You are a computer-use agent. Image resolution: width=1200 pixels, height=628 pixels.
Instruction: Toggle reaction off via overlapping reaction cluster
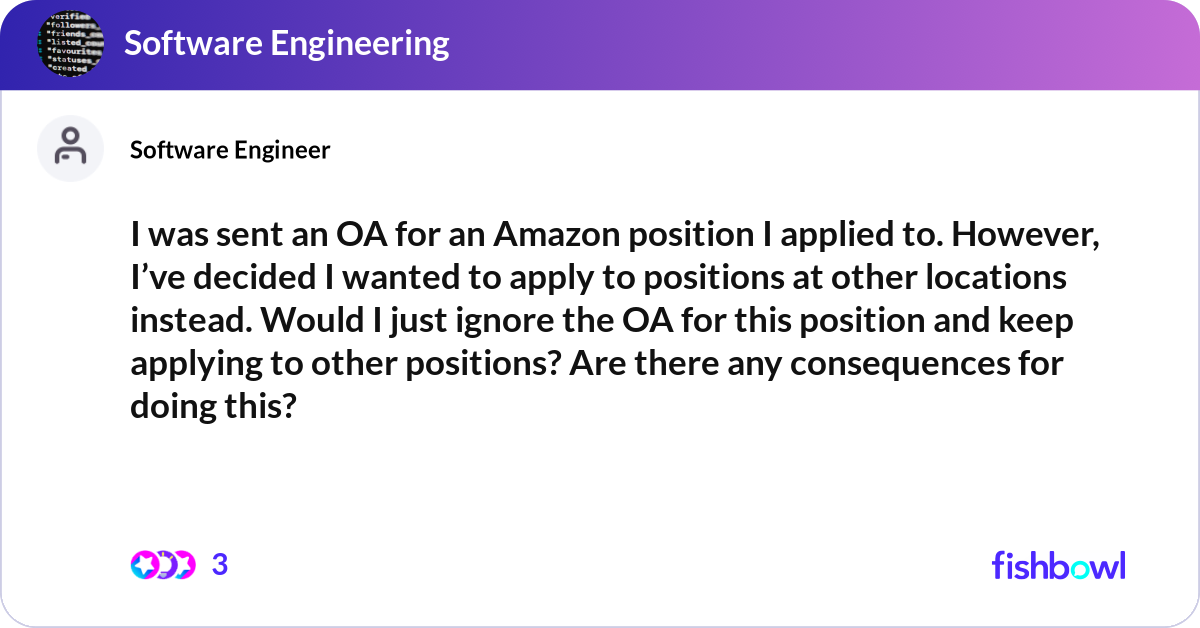coord(163,564)
